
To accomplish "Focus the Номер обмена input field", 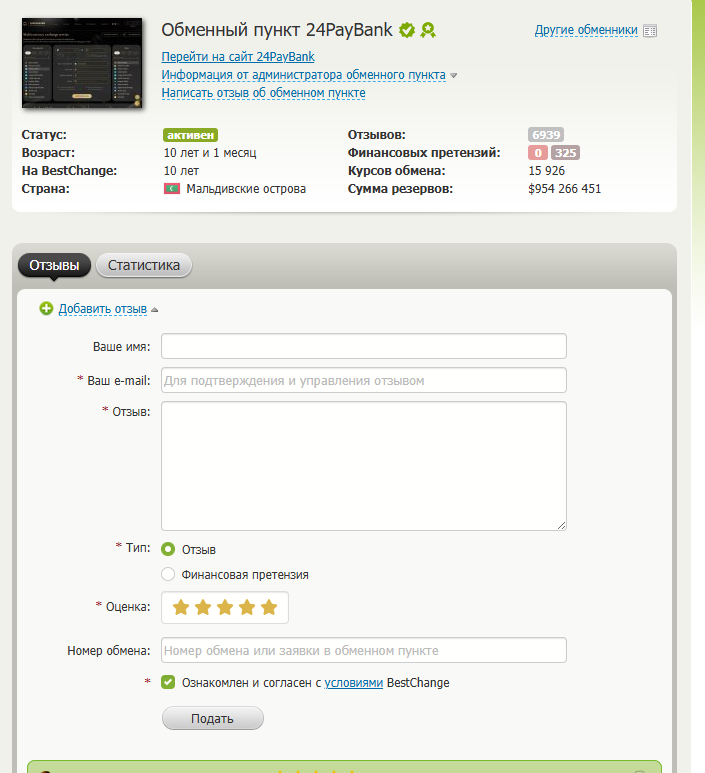I will pyautogui.click(x=364, y=650).
